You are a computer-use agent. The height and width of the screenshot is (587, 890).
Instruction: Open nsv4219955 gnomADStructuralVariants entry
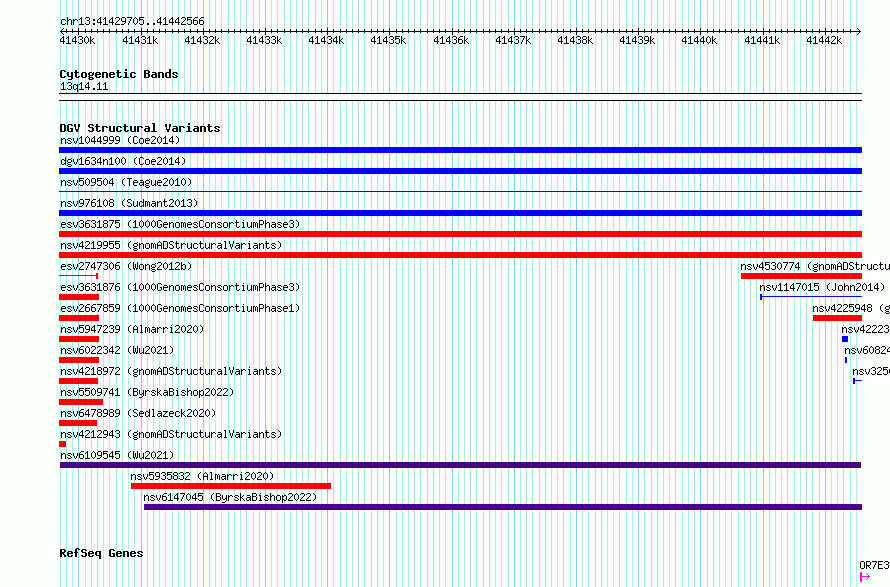point(171,245)
